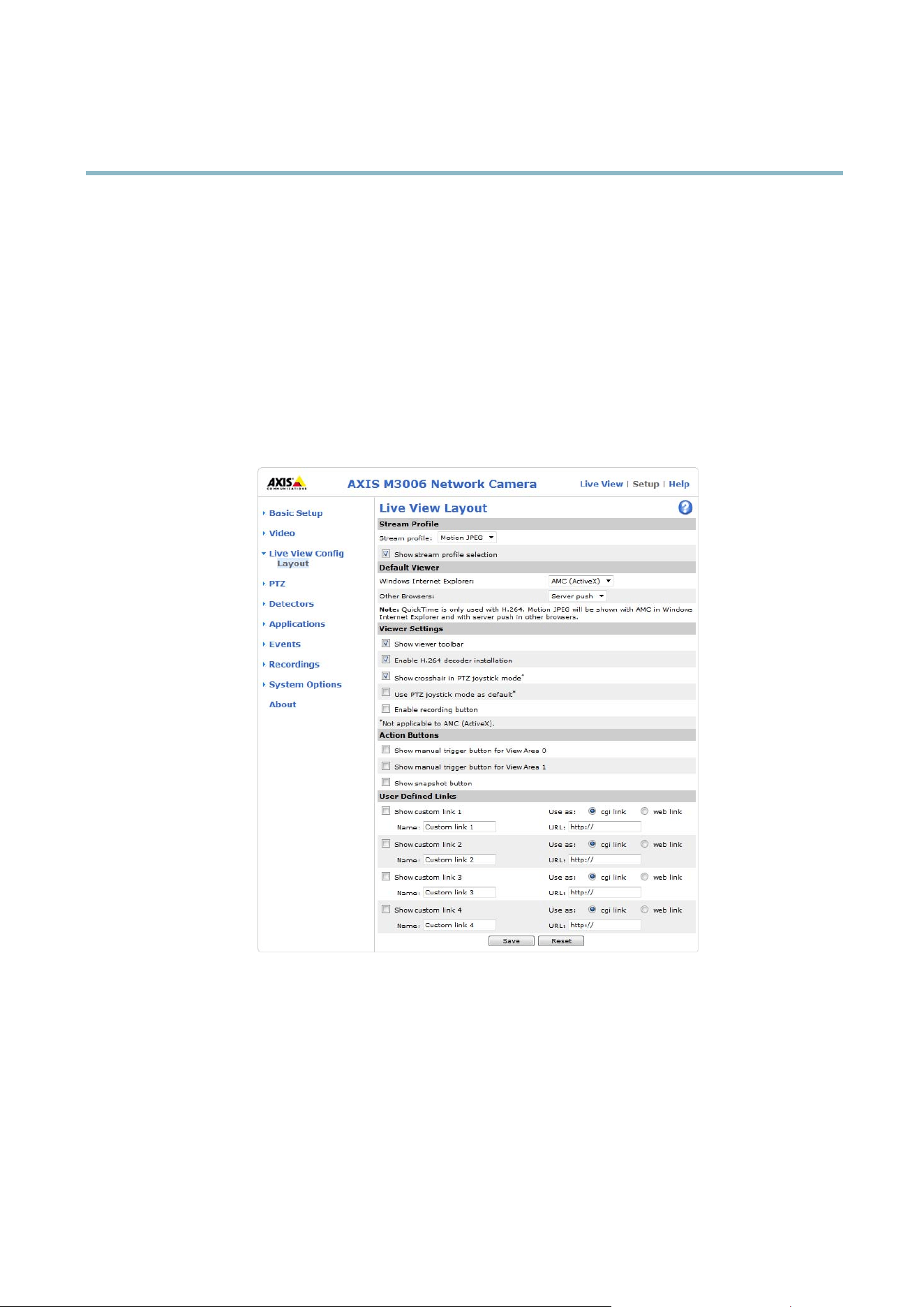The width and height of the screenshot is (924, 1307).
Task: Expand Basic Setup in sidebar
Action: pos(295,513)
